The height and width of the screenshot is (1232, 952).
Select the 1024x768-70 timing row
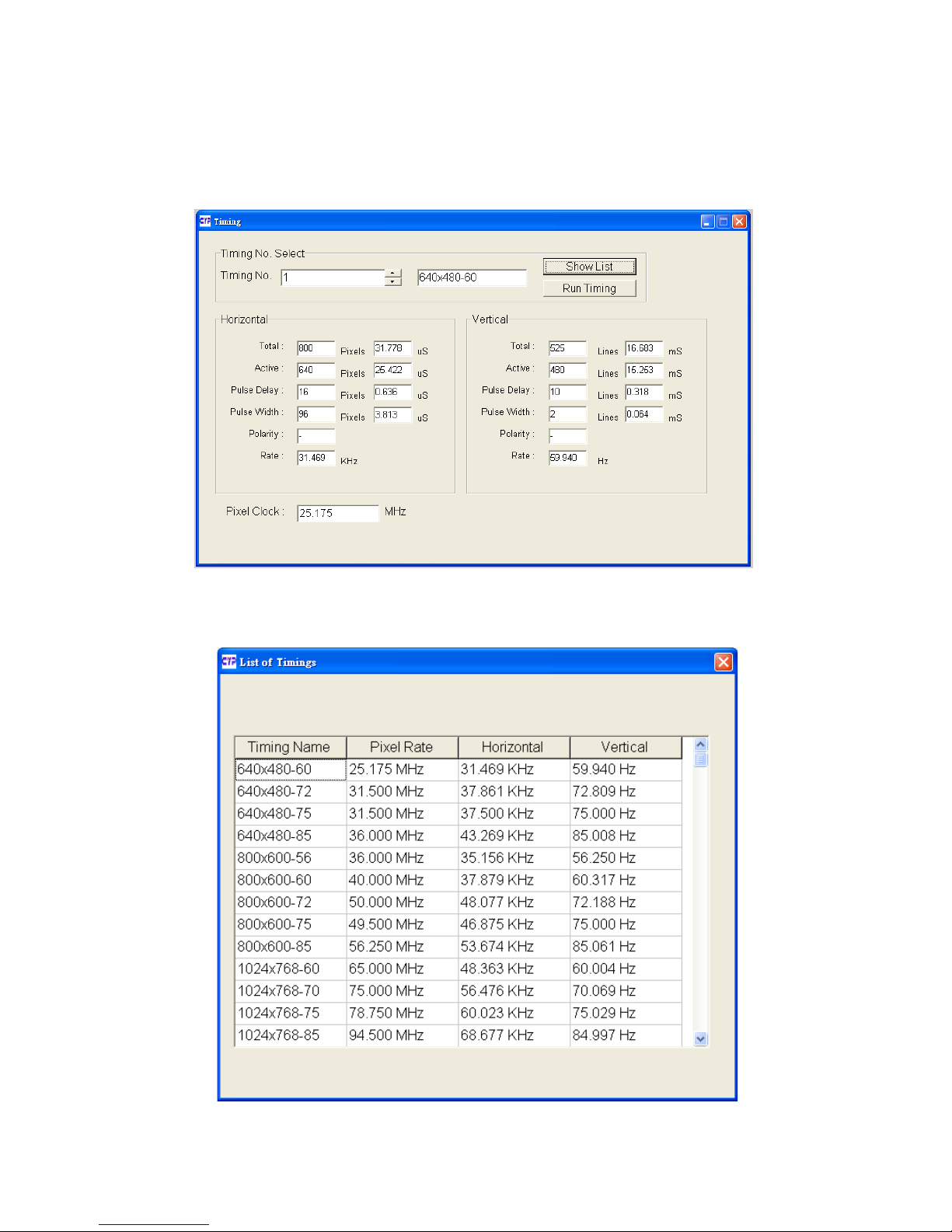[x=459, y=991]
